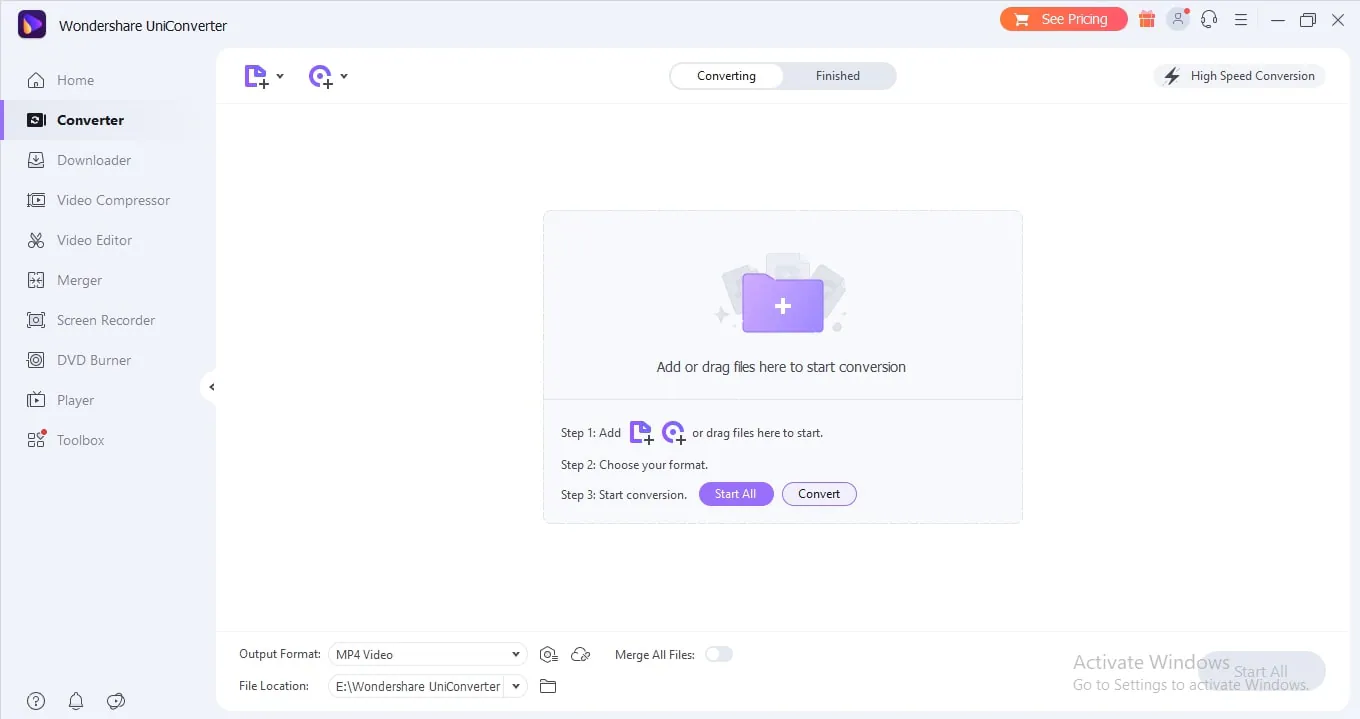Click the Start All button in Step 3
Viewport: 1360px width, 719px height.
736,494
